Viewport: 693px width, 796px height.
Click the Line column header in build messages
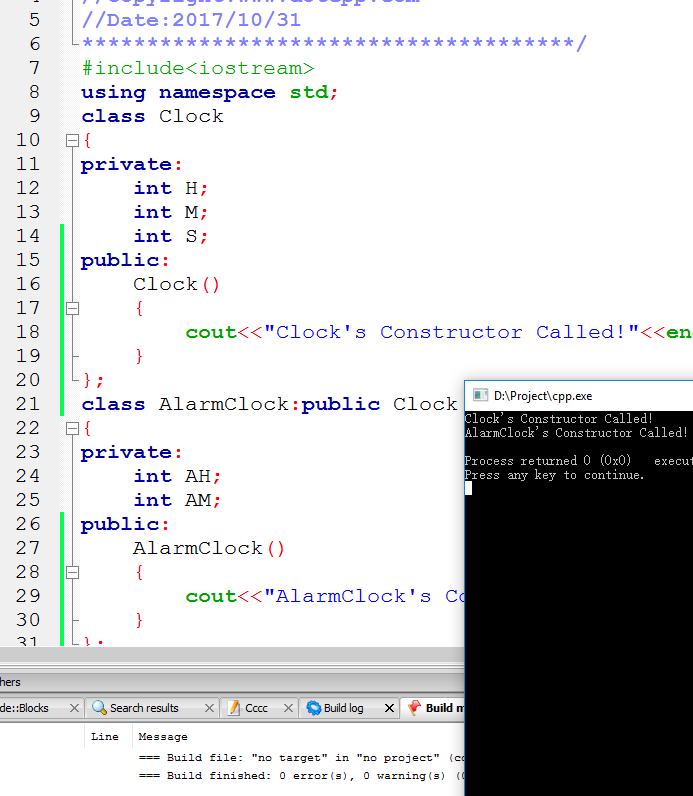(104, 736)
